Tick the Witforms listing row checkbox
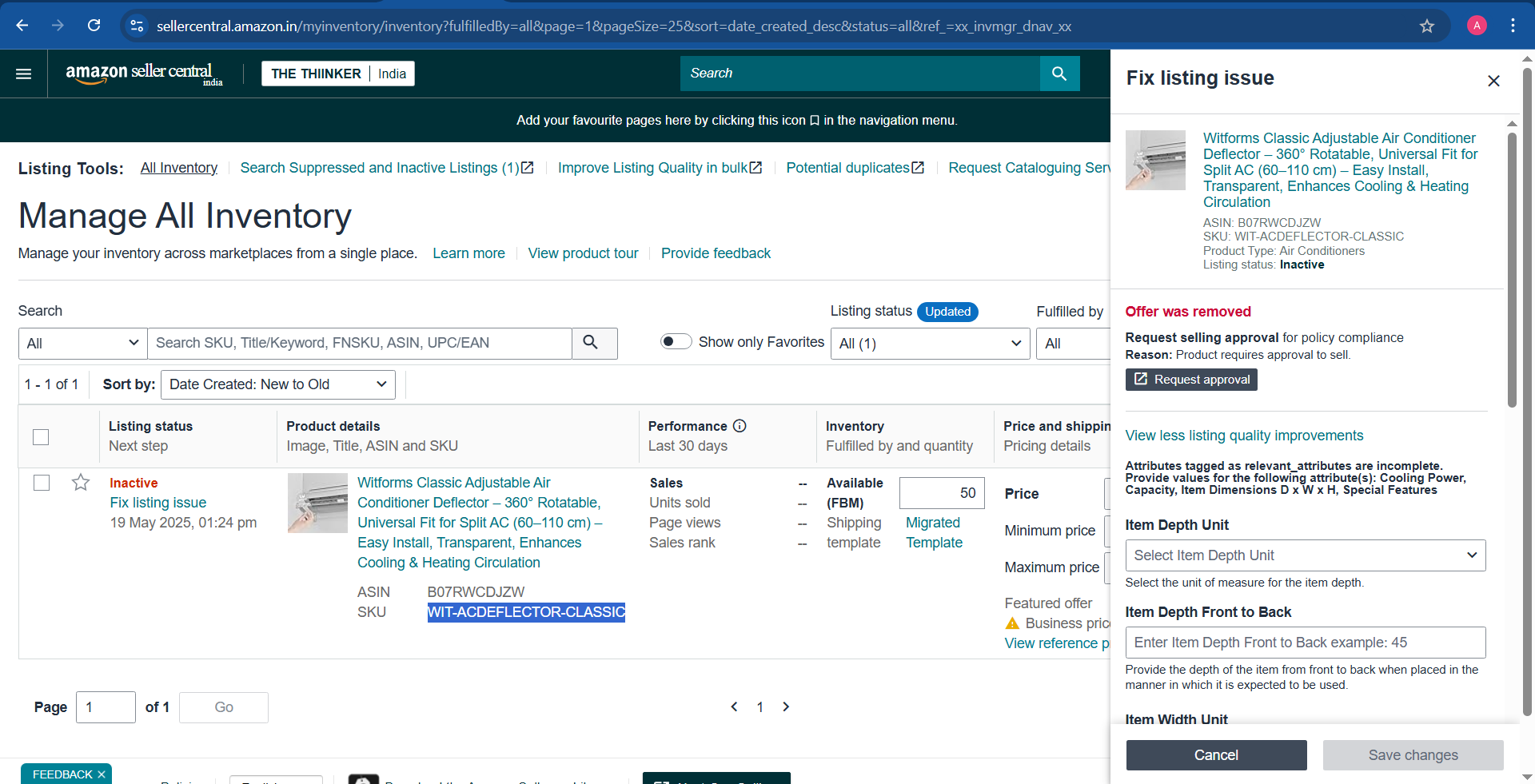The width and height of the screenshot is (1535, 784). point(42,483)
